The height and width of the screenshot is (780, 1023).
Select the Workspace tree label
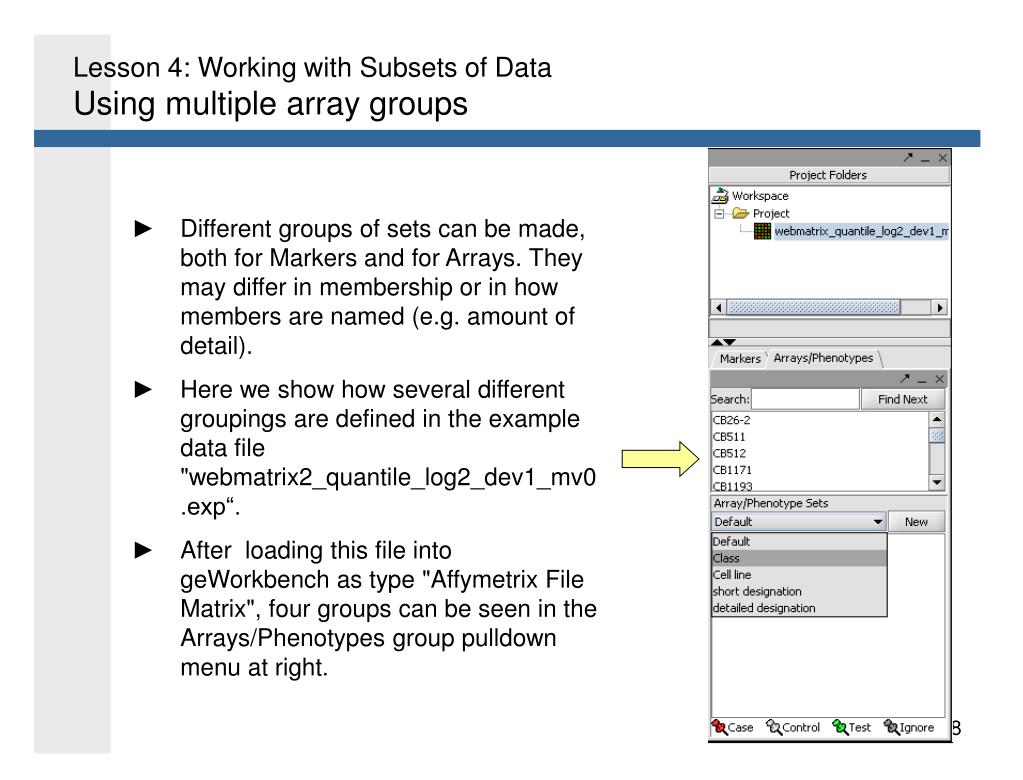pyautogui.click(x=760, y=196)
